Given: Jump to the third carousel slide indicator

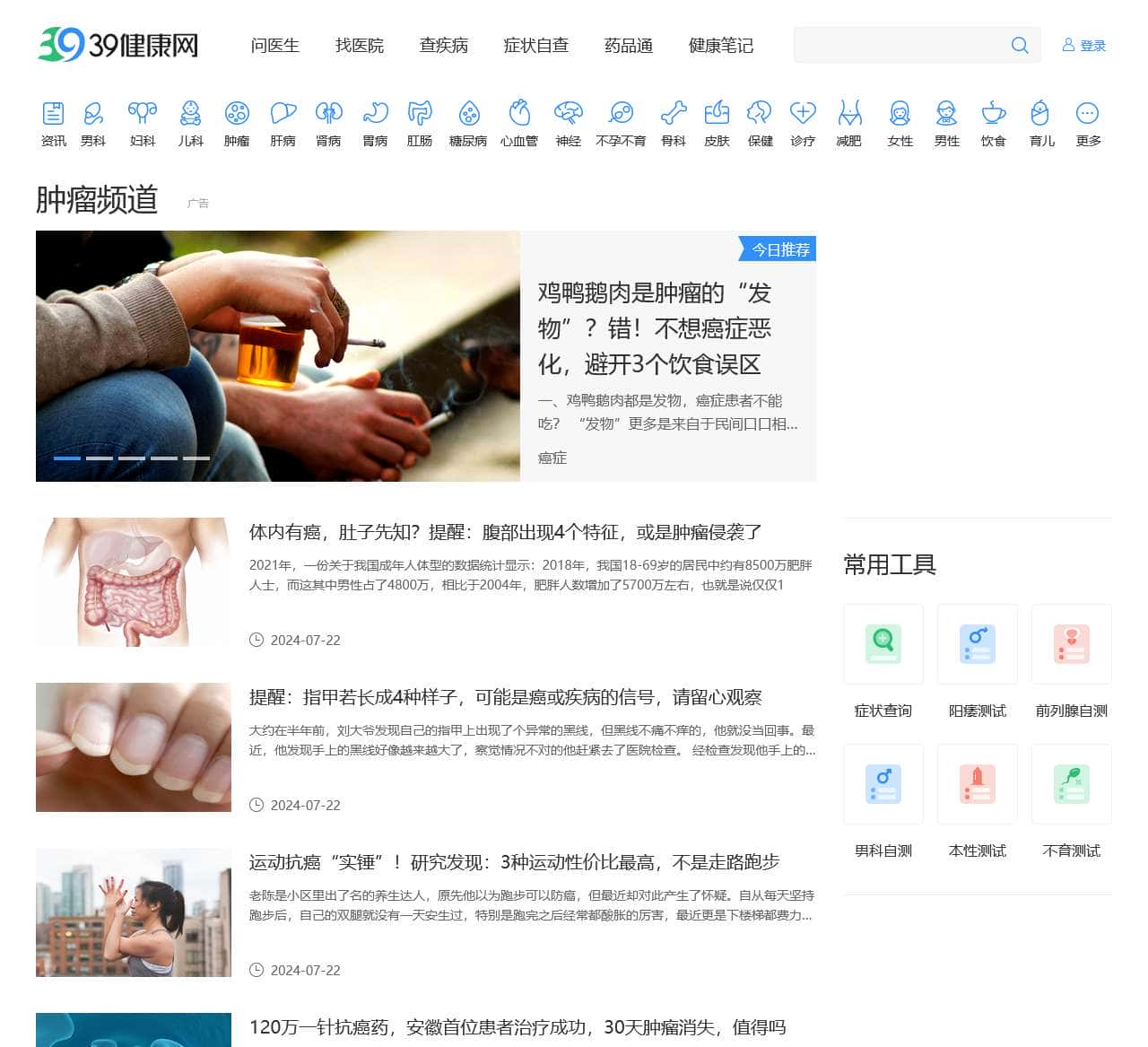Looking at the screenshot, I should coord(132,458).
